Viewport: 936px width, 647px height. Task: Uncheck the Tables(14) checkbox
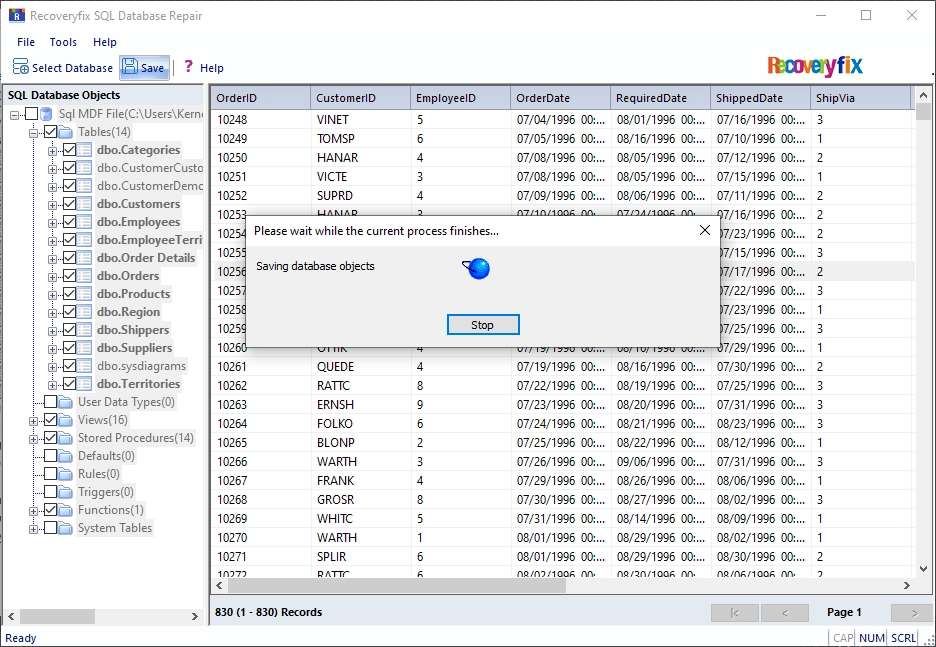[51, 132]
